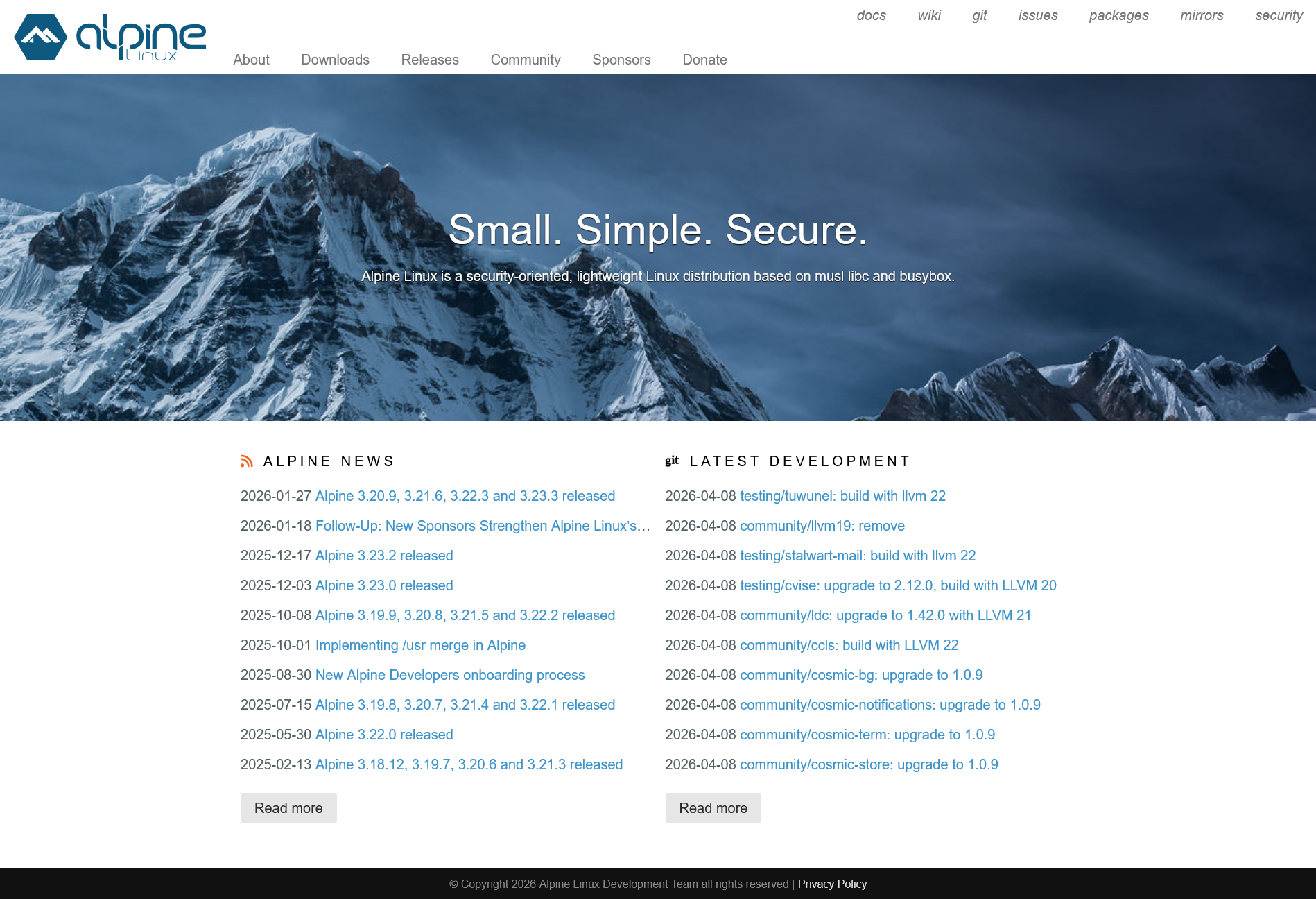Open community/cosmic-term upgrade to 1.0.9
The height and width of the screenshot is (899, 1316).
pyautogui.click(x=867, y=735)
